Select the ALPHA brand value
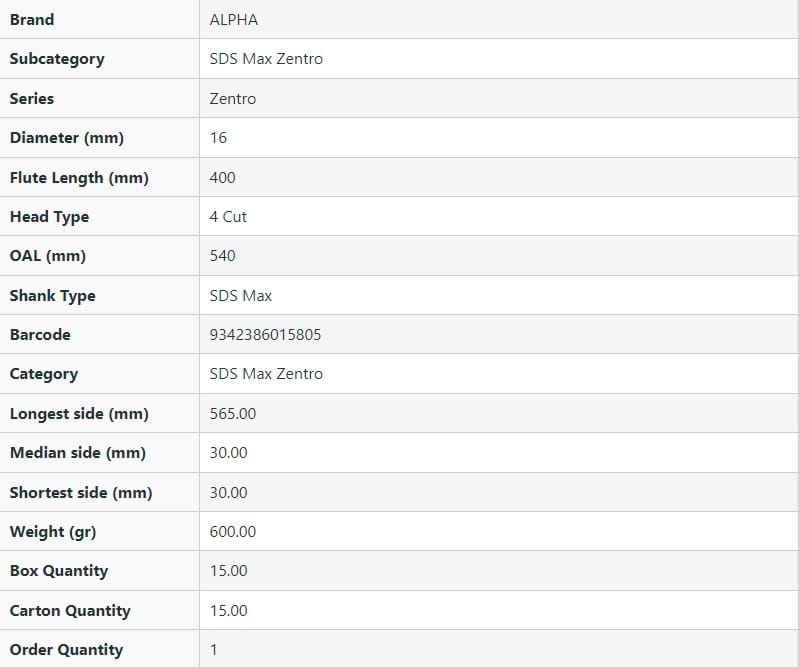The width and height of the screenshot is (799, 667). click(x=233, y=19)
